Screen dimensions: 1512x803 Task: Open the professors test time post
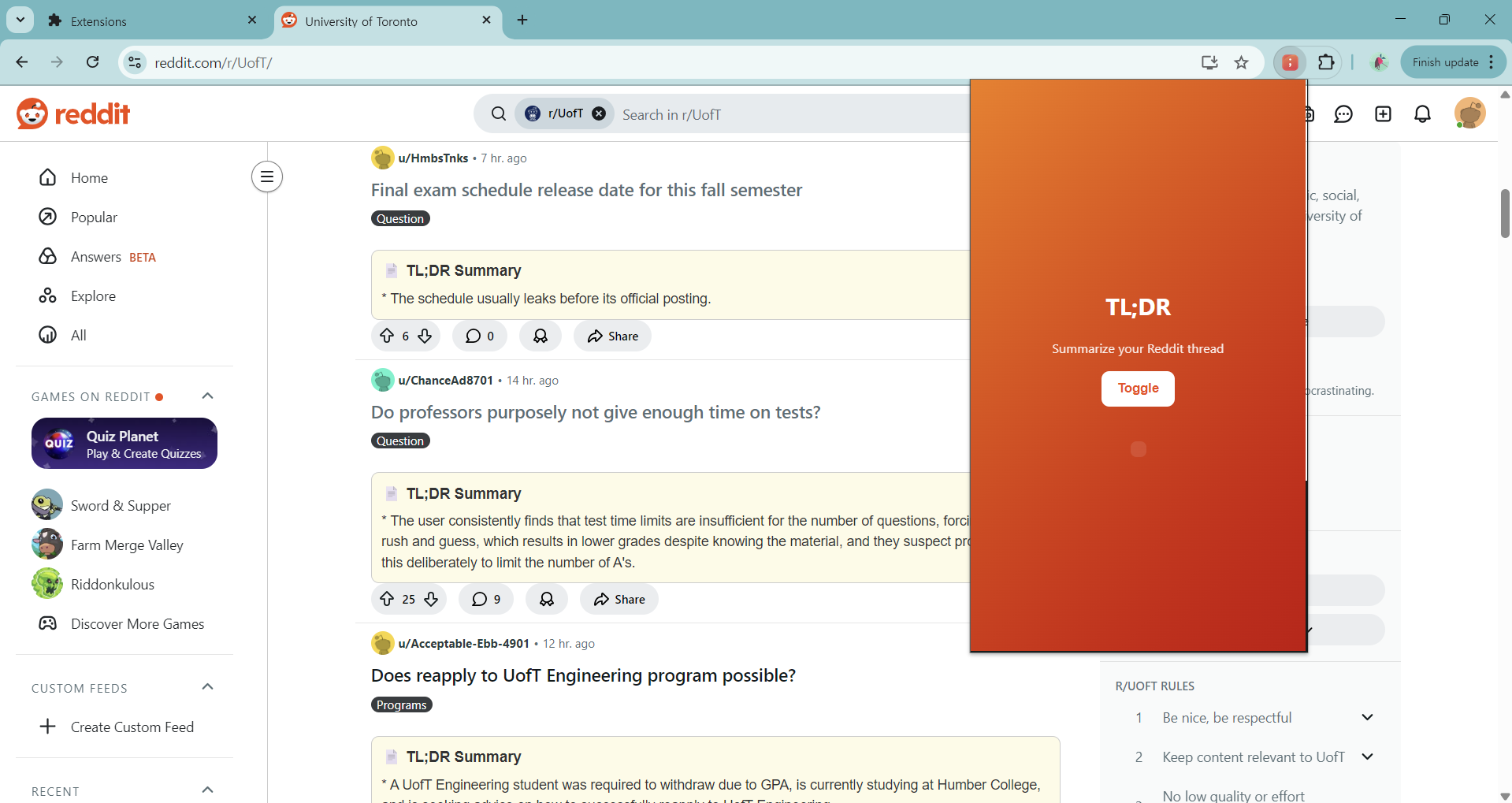596,412
